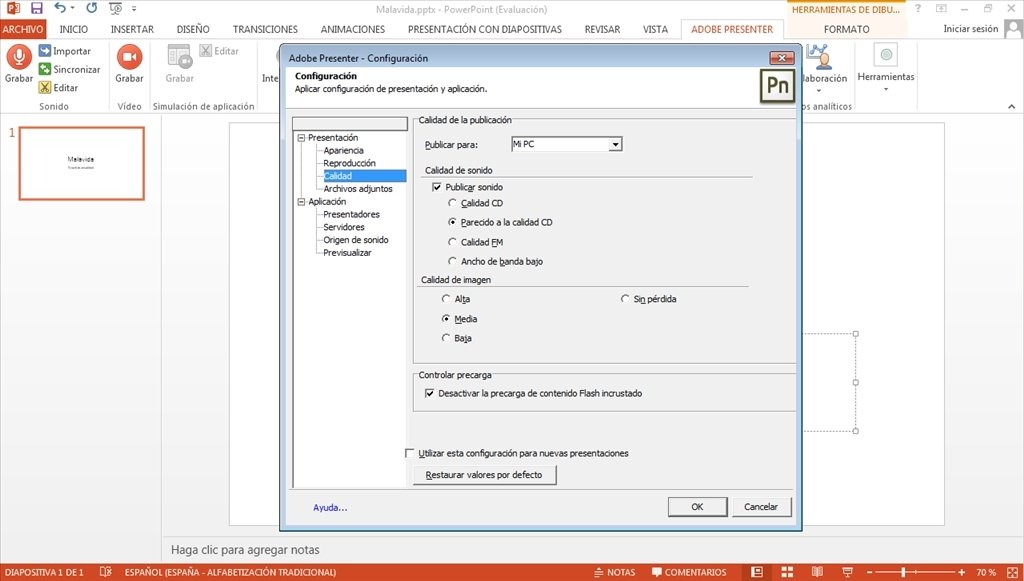The width and height of the screenshot is (1024, 581).
Task: Click the user avatar next to Iniciar sesión
Action: (x=1014, y=29)
